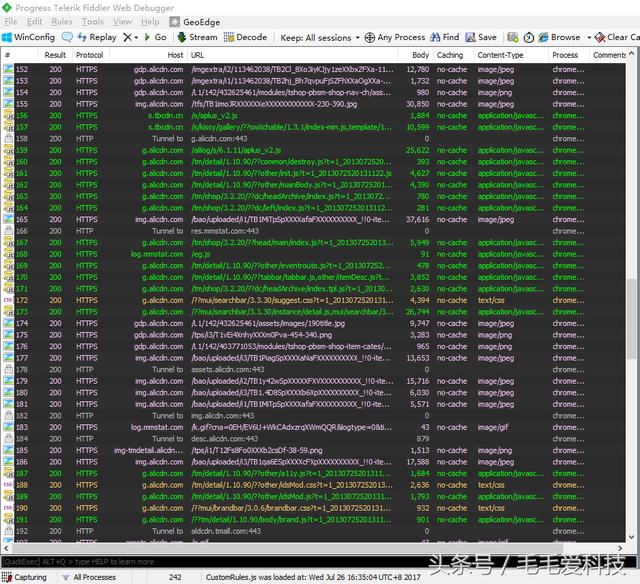
Task: Sort by the Result column header
Action: pos(55,55)
